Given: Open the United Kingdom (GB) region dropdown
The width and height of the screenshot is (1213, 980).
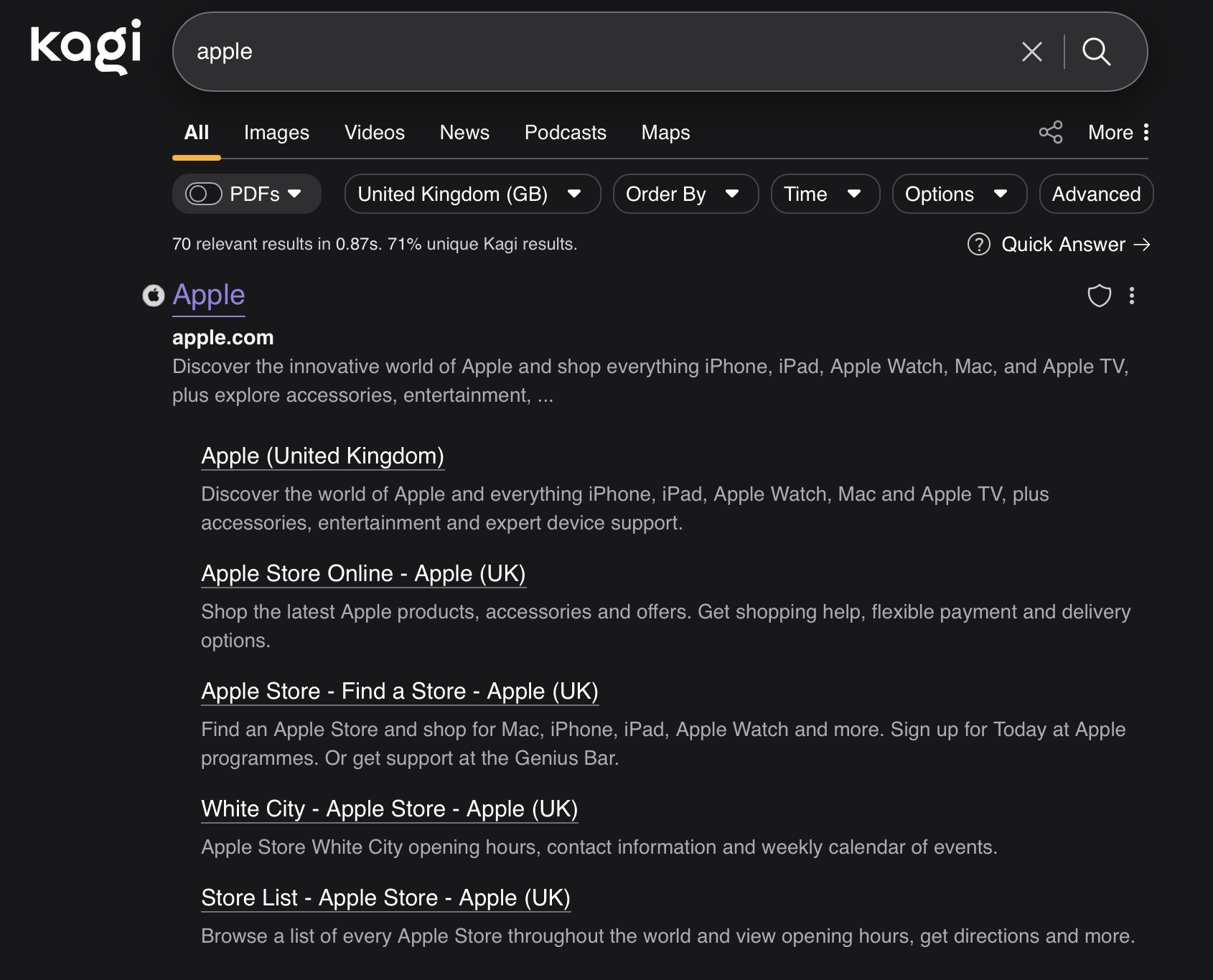Looking at the screenshot, I should pos(472,194).
